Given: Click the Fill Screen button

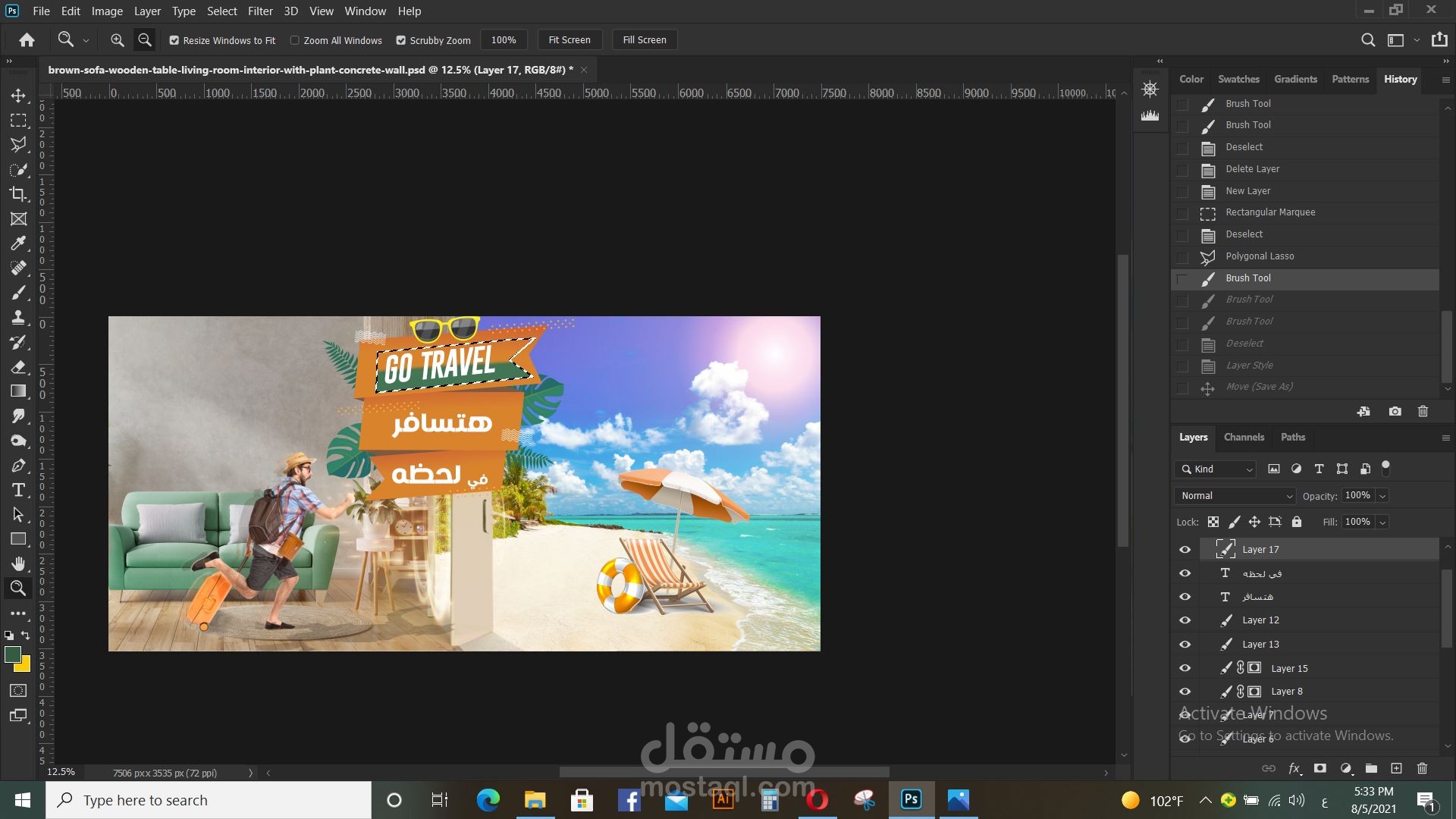Looking at the screenshot, I should [x=644, y=40].
